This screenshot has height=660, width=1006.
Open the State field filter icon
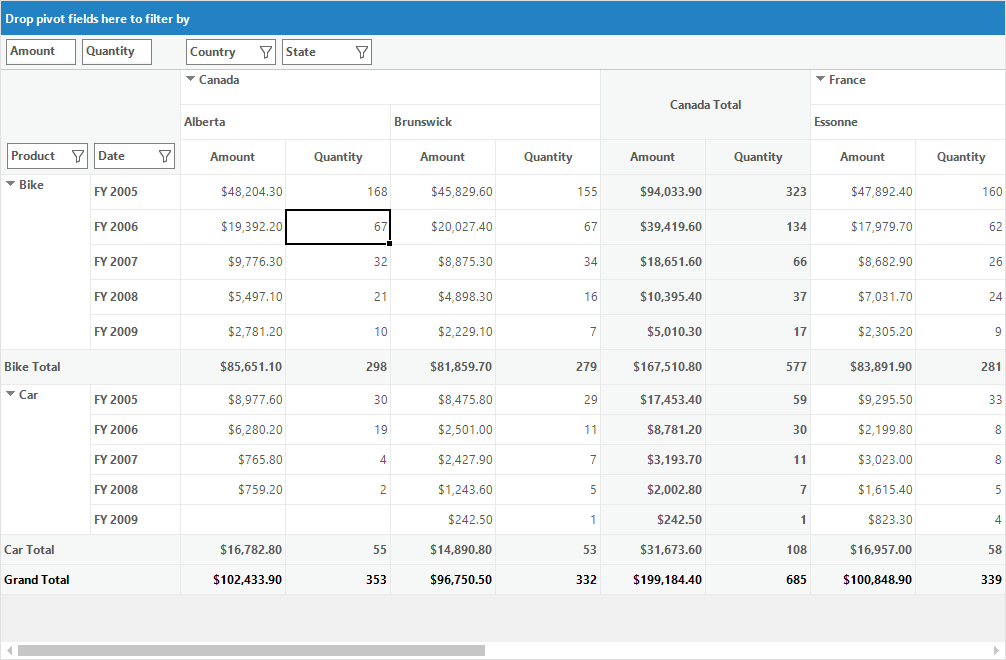click(362, 52)
